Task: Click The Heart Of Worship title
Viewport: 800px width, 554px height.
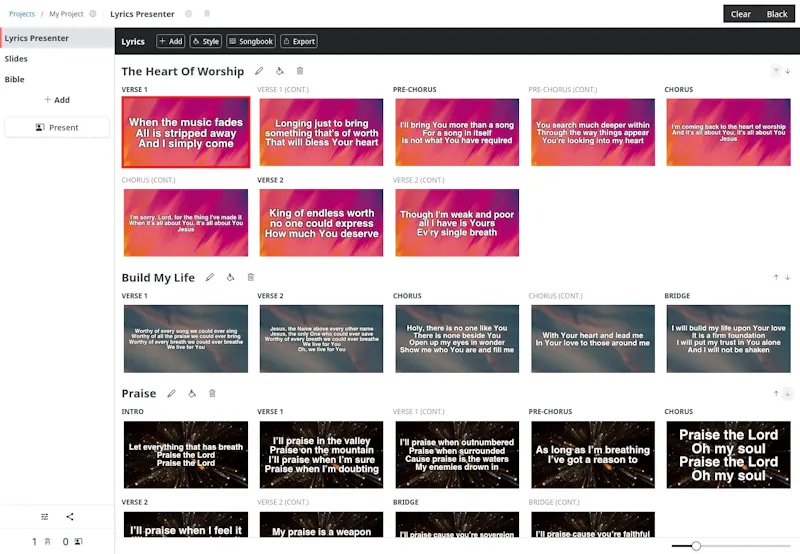Action: pyautogui.click(x=183, y=71)
